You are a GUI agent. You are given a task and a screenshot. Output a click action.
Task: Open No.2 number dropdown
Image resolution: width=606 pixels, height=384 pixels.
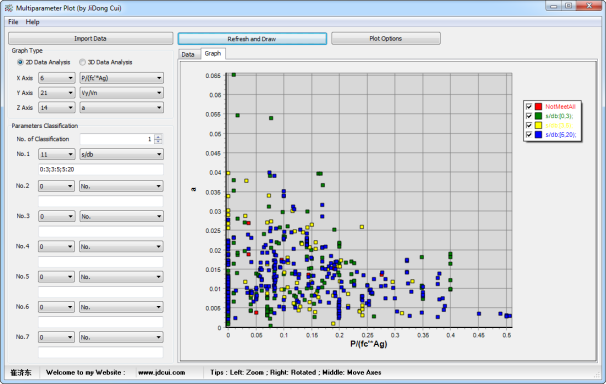pos(56,186)
